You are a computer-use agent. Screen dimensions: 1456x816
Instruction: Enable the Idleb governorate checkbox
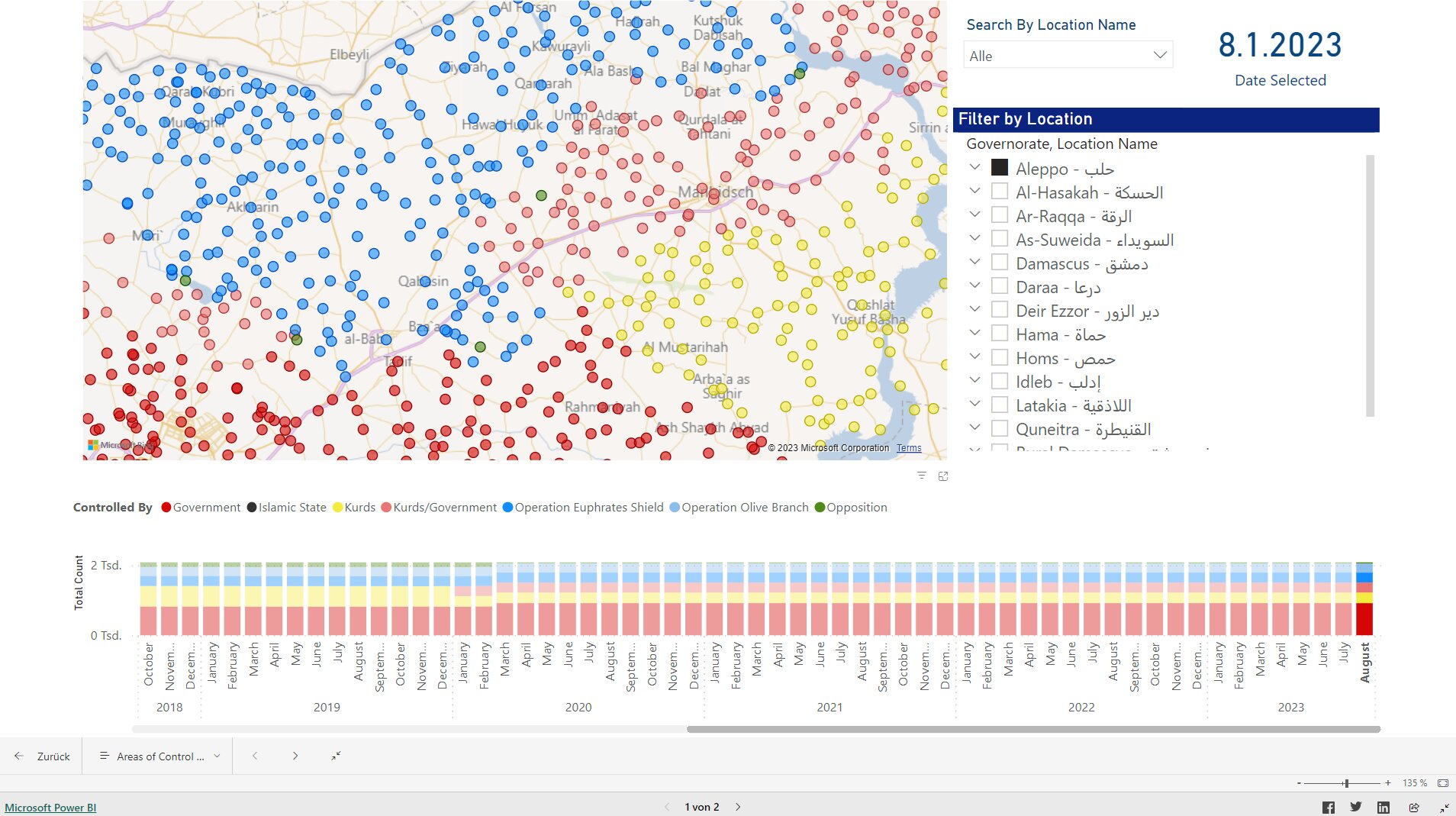[999, 381]
